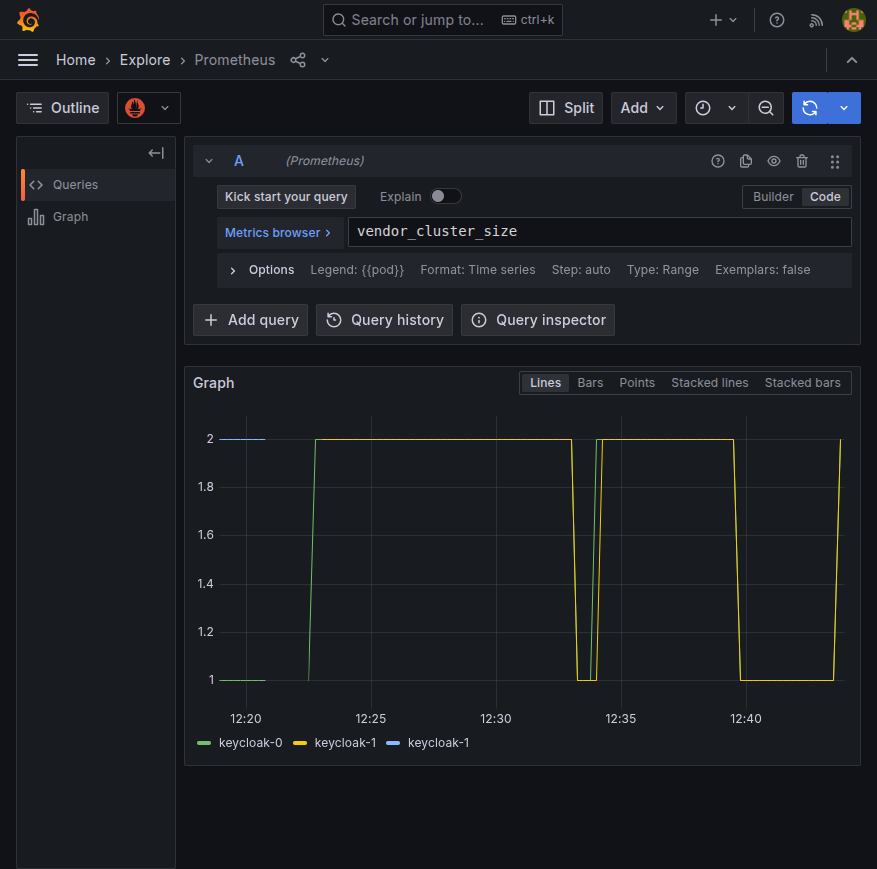The height and width of the screenshot is (869, 877).
Task: Click the drag handle dots of query A
Action: pos(834,162)
